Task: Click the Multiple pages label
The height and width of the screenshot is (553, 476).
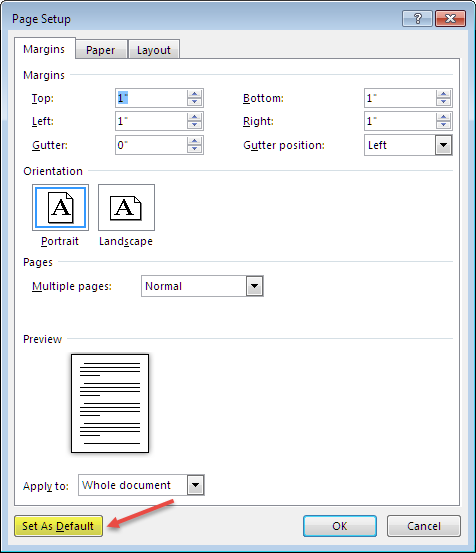Action: (72, 286)
